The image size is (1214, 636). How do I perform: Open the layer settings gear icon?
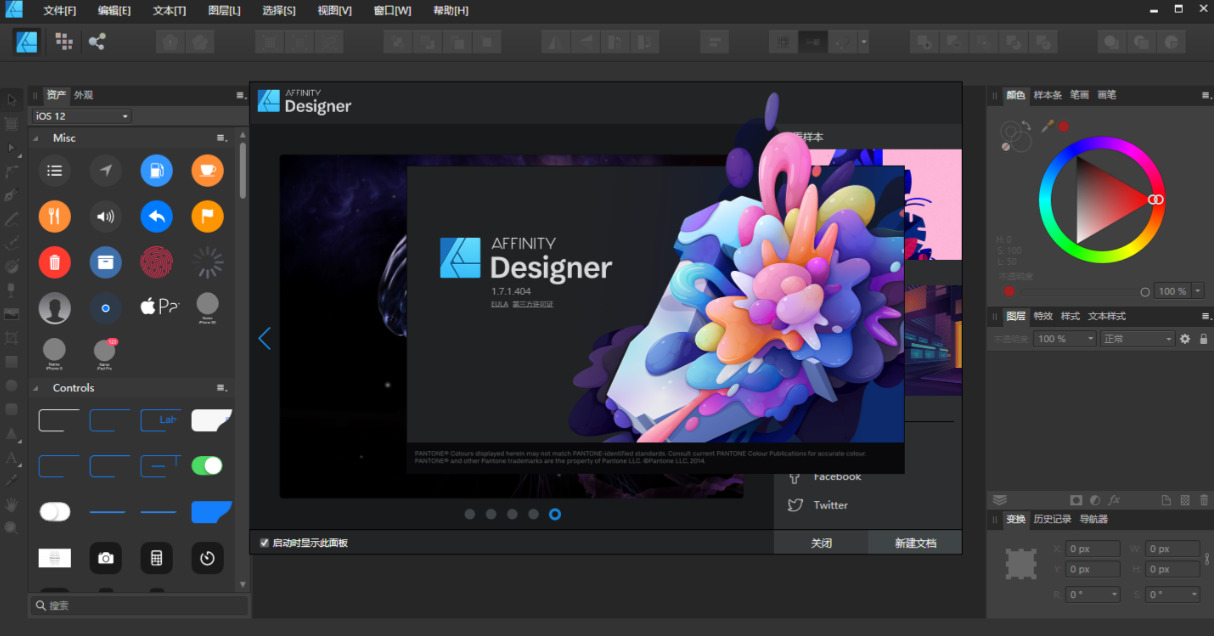[1185, 339]
